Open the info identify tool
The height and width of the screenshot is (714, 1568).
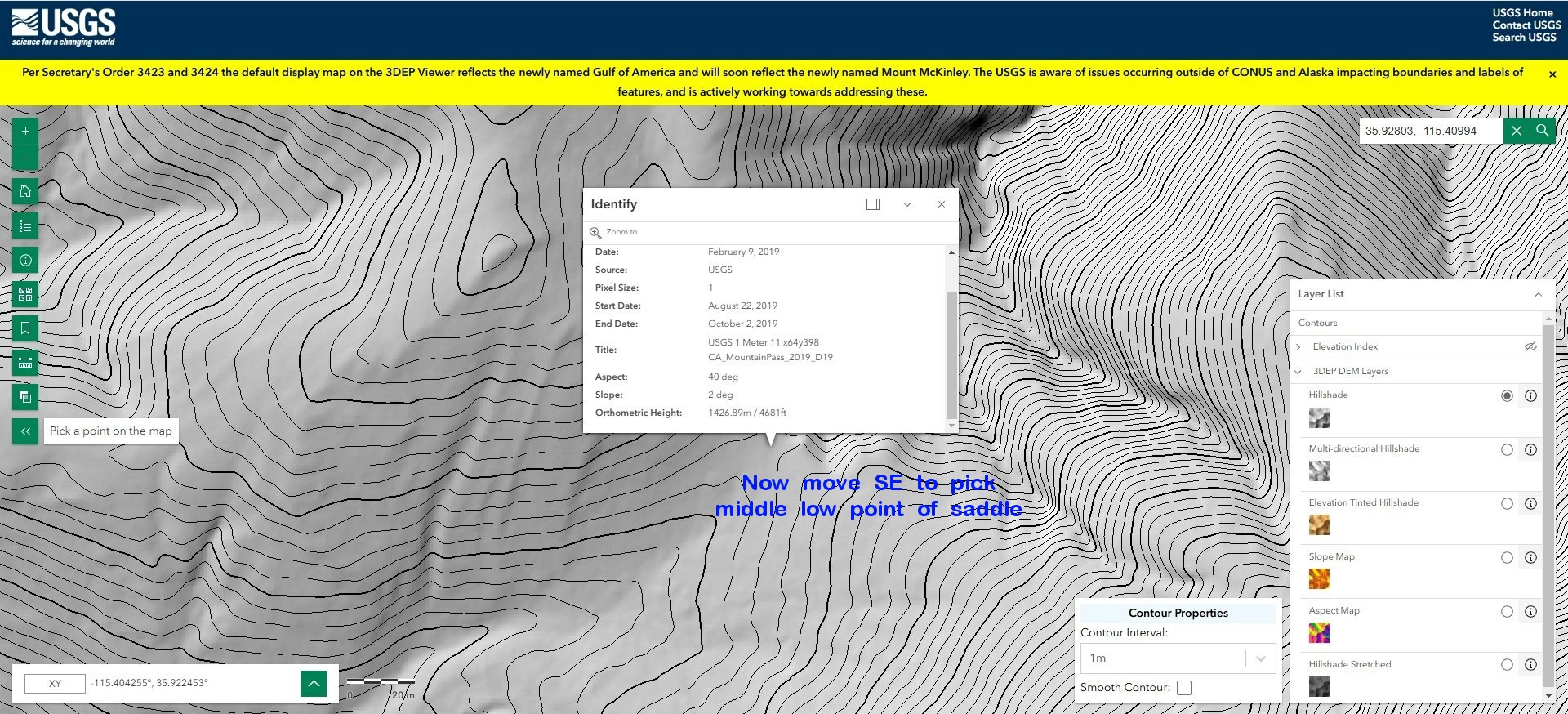(x=25, y=260)
